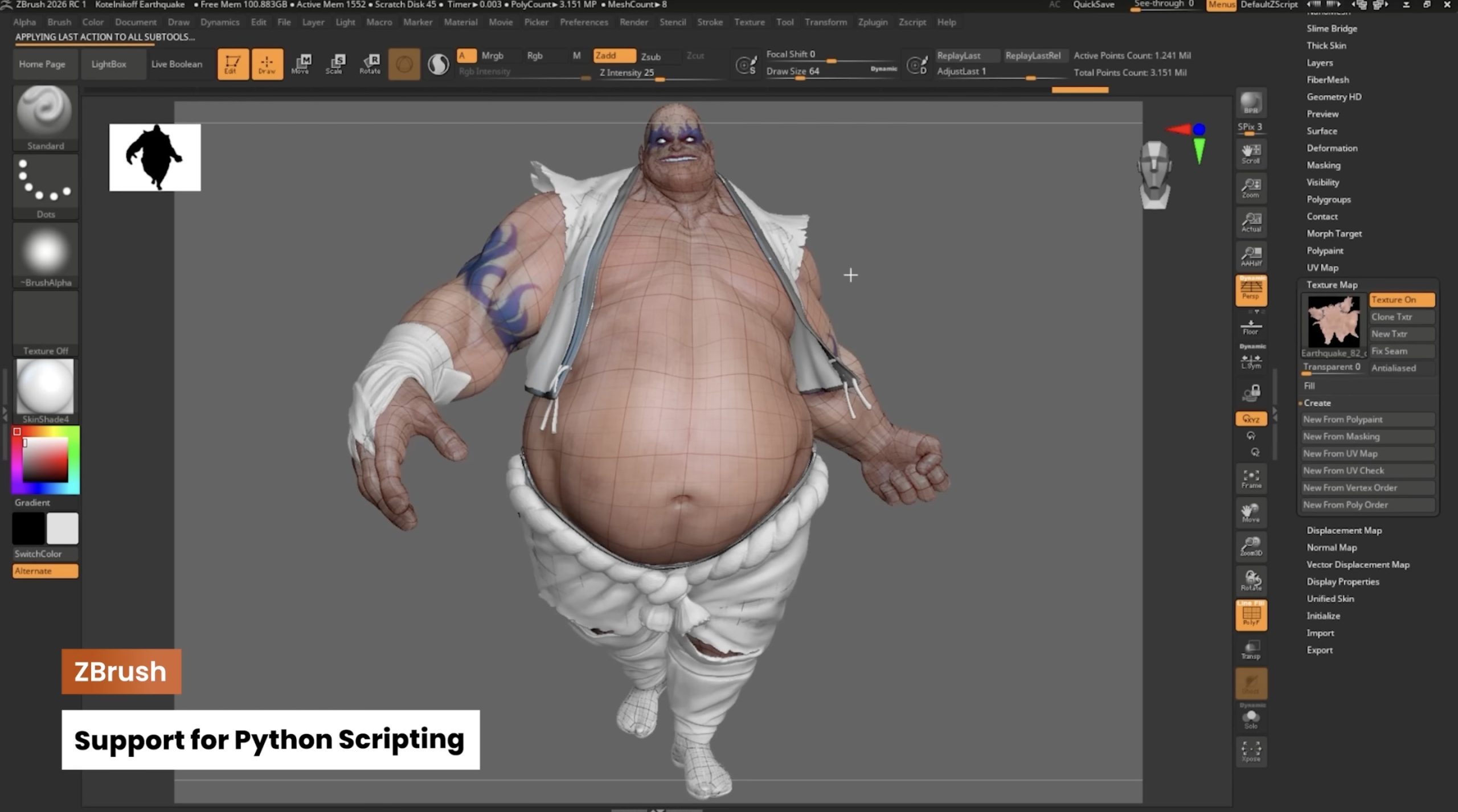1458x812 pixels.
Task: Open the Zplugin menu
Action: [872, 22]
